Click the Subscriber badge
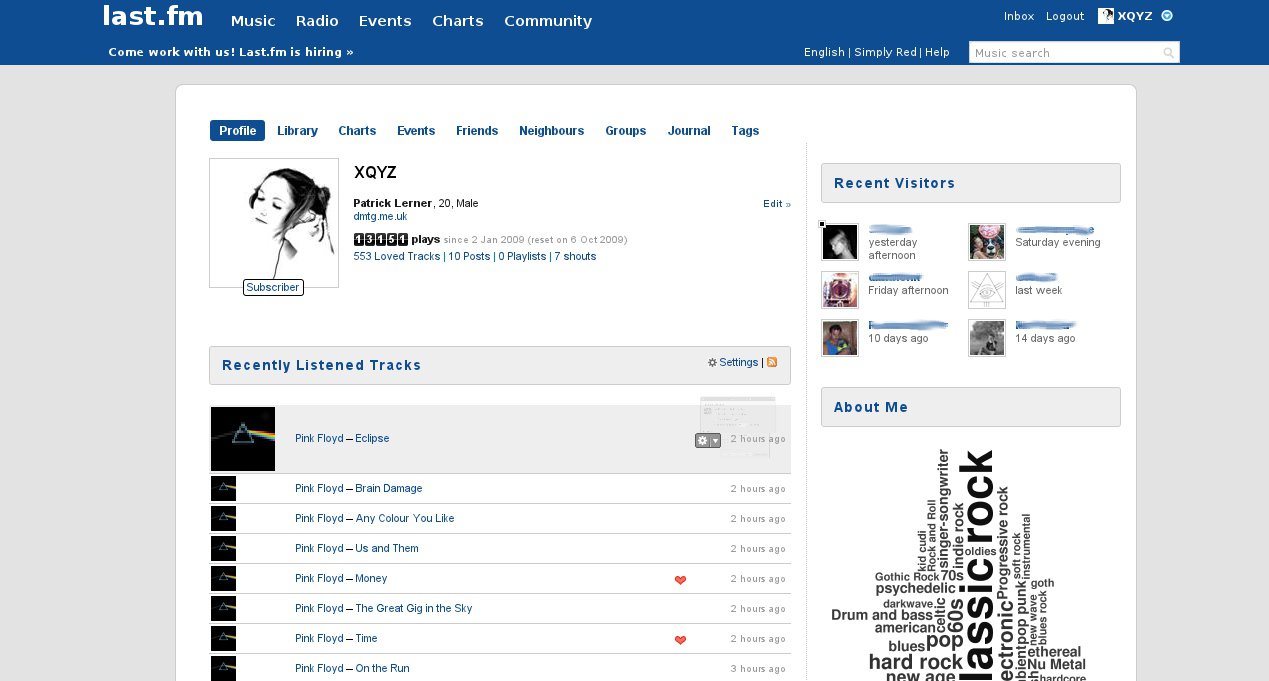1269x681 pixels. (273, 287)
